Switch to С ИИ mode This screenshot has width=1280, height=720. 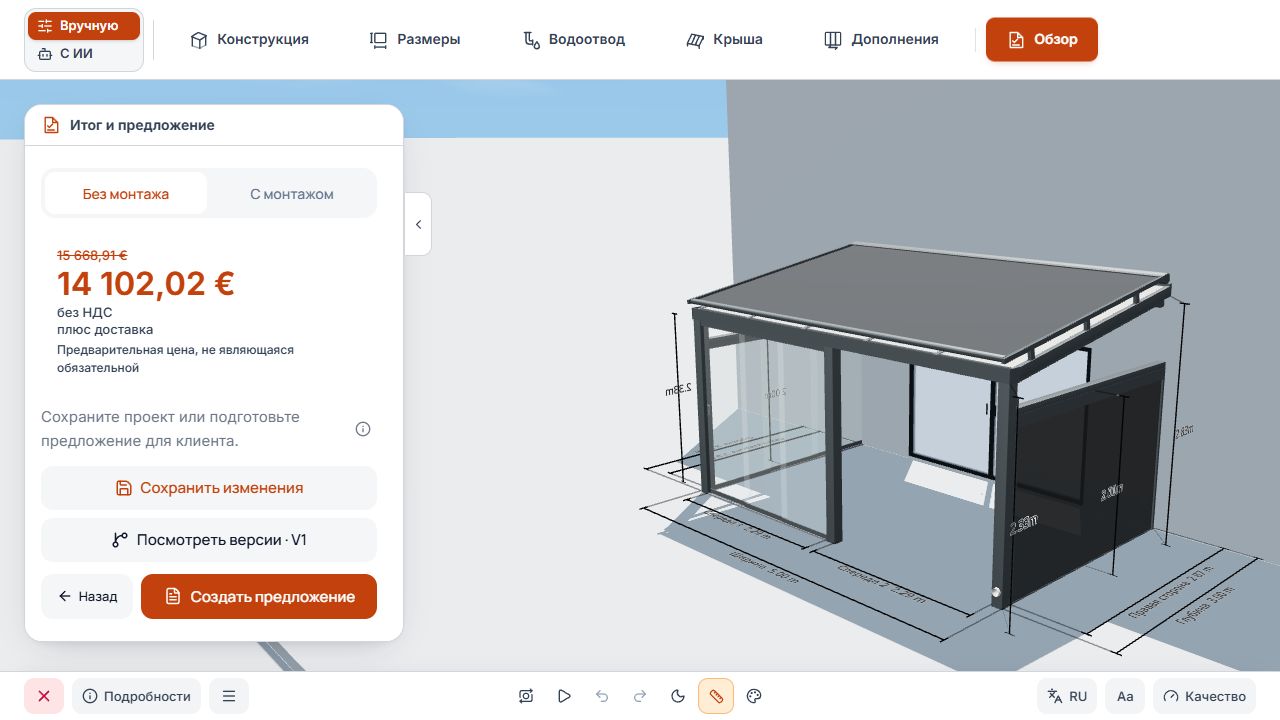[84, 54]
